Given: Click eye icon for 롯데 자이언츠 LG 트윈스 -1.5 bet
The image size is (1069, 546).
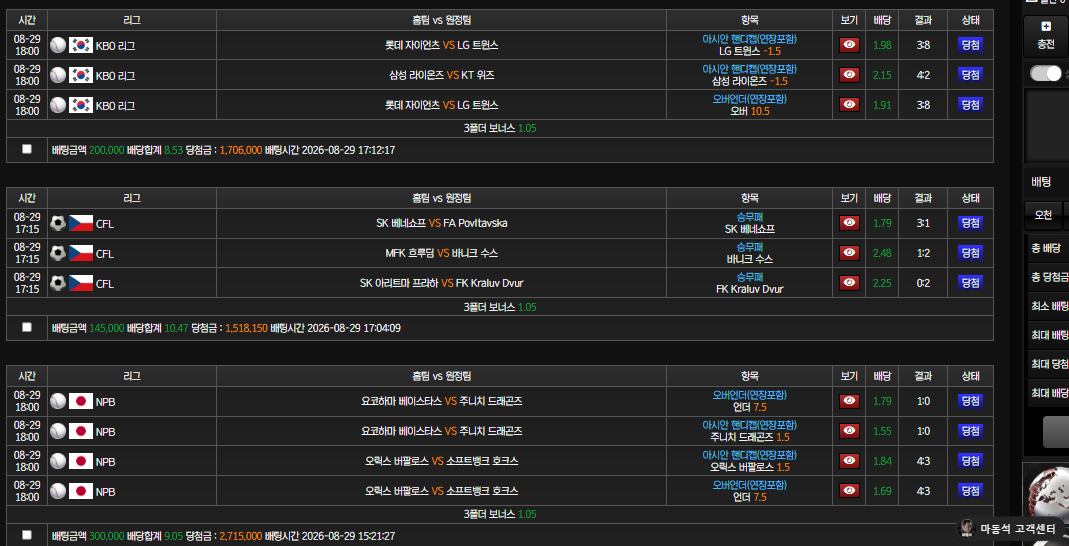Looking at the screenshot, I should pyautogui.click(x=849, y=45).
